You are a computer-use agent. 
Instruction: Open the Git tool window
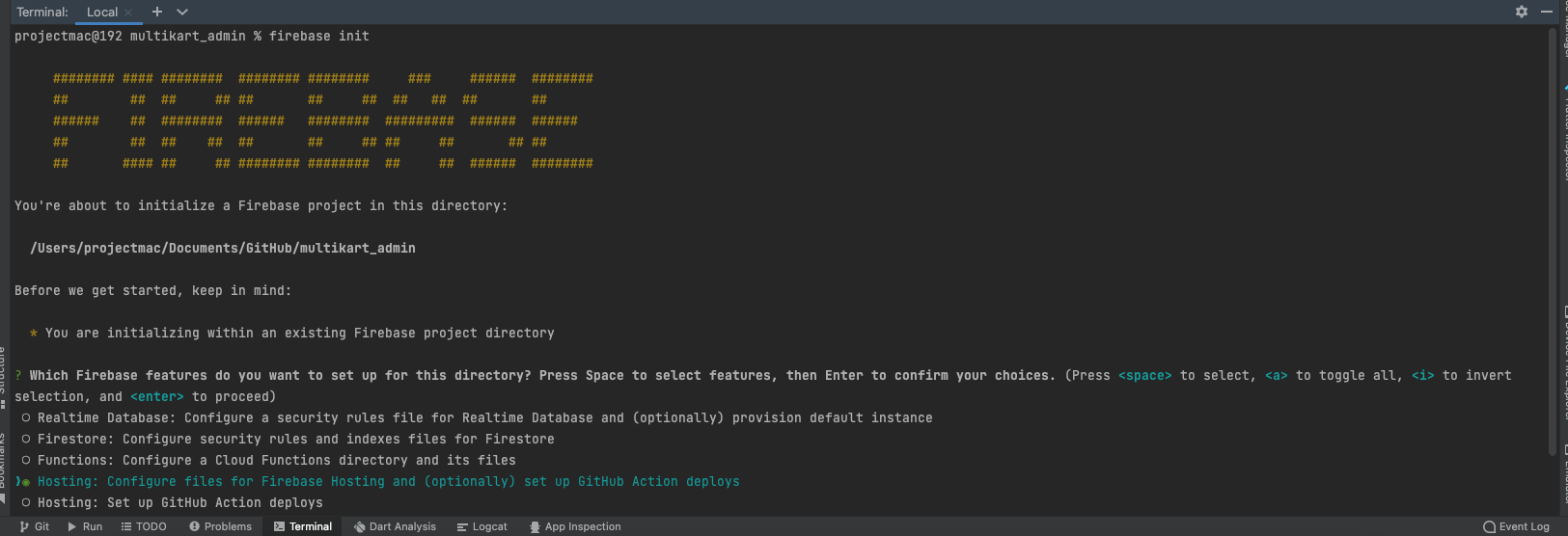tap(35, 526)
